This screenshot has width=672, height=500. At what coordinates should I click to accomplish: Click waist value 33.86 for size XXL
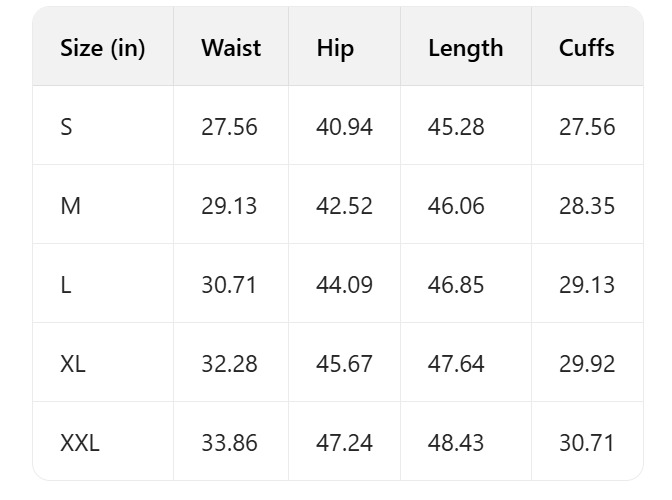[x=229, y=443]
